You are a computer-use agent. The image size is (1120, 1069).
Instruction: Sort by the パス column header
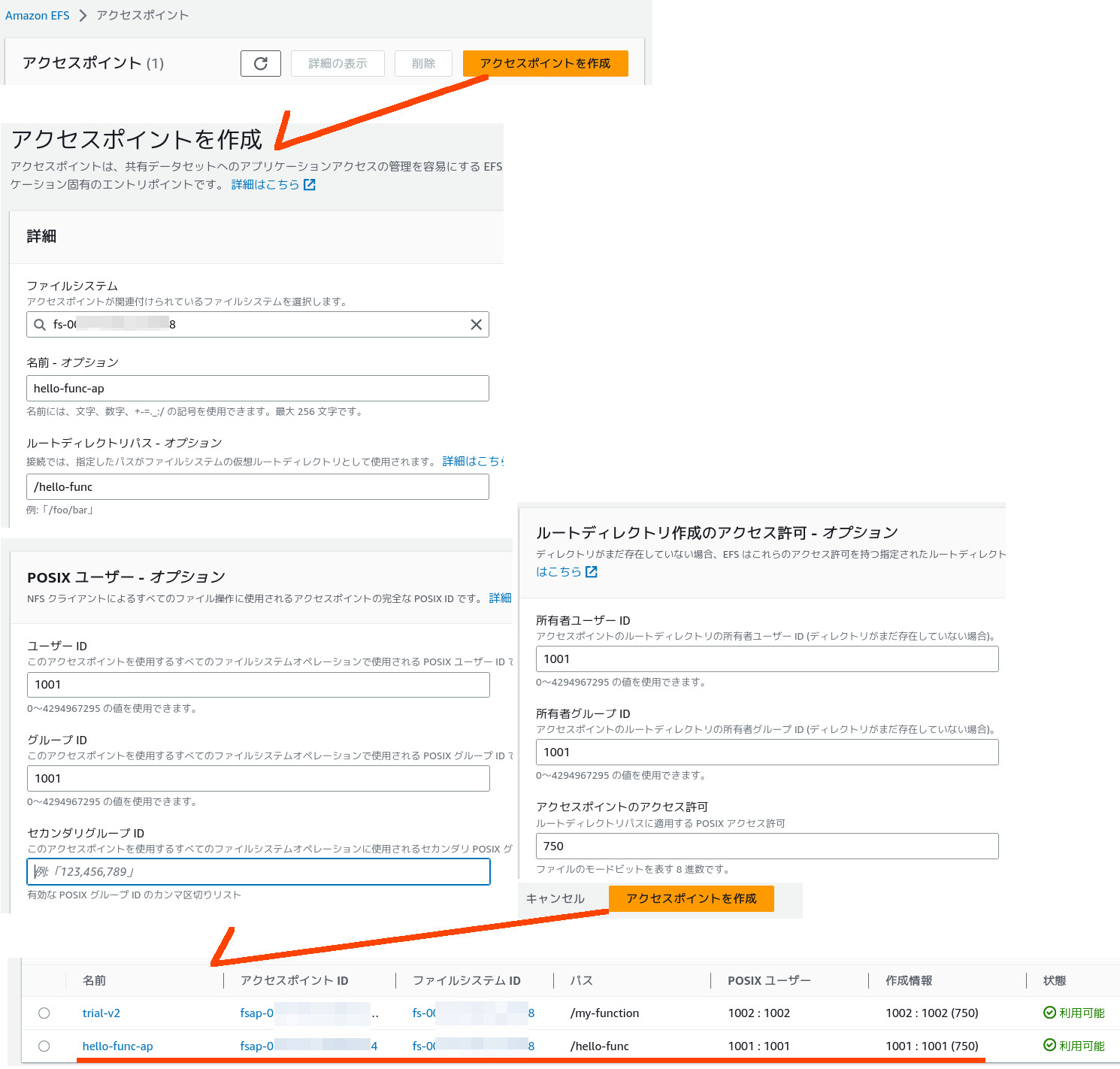(x=582, y=981)
